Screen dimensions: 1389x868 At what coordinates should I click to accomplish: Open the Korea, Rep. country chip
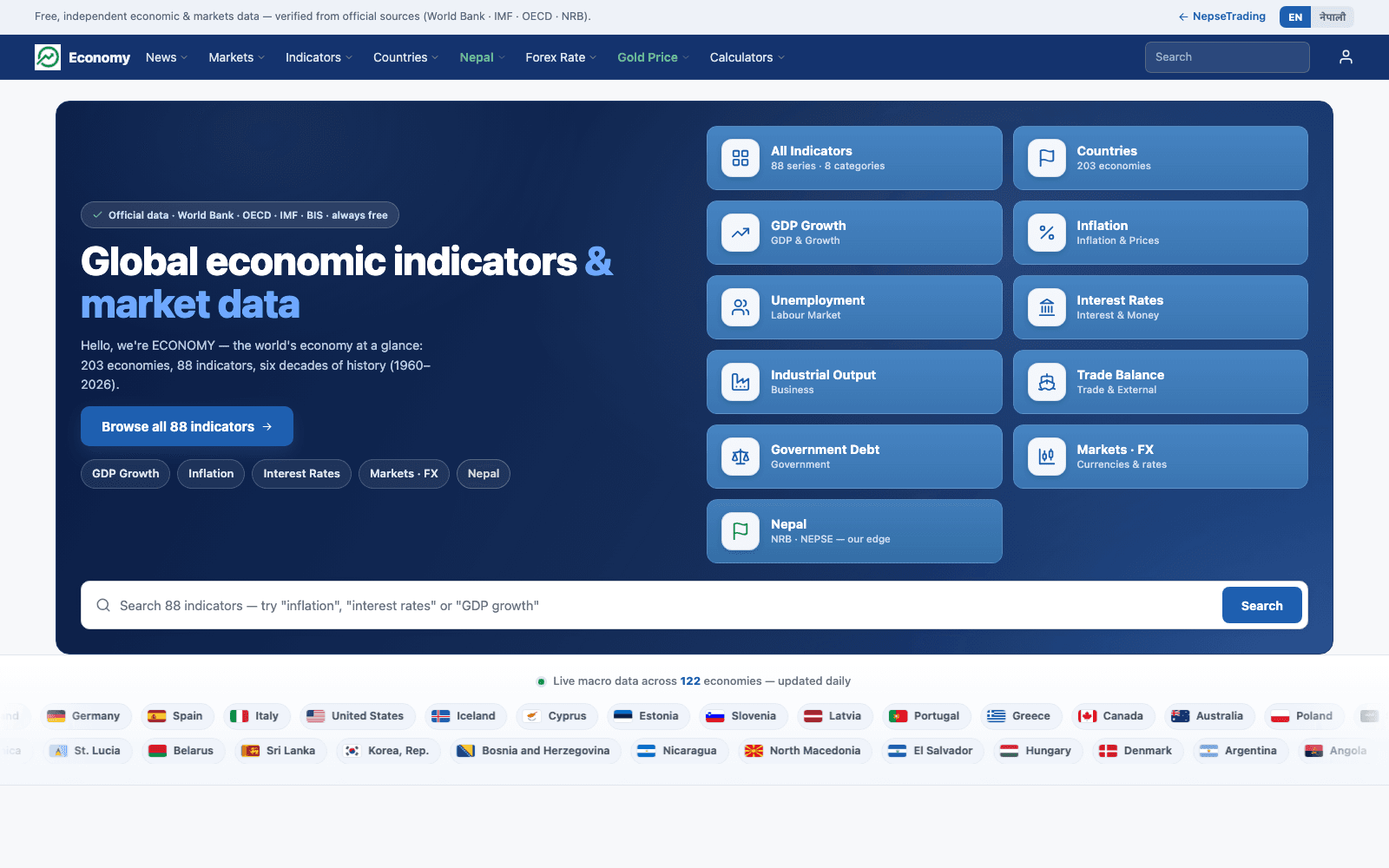click(x=387, y=751)
